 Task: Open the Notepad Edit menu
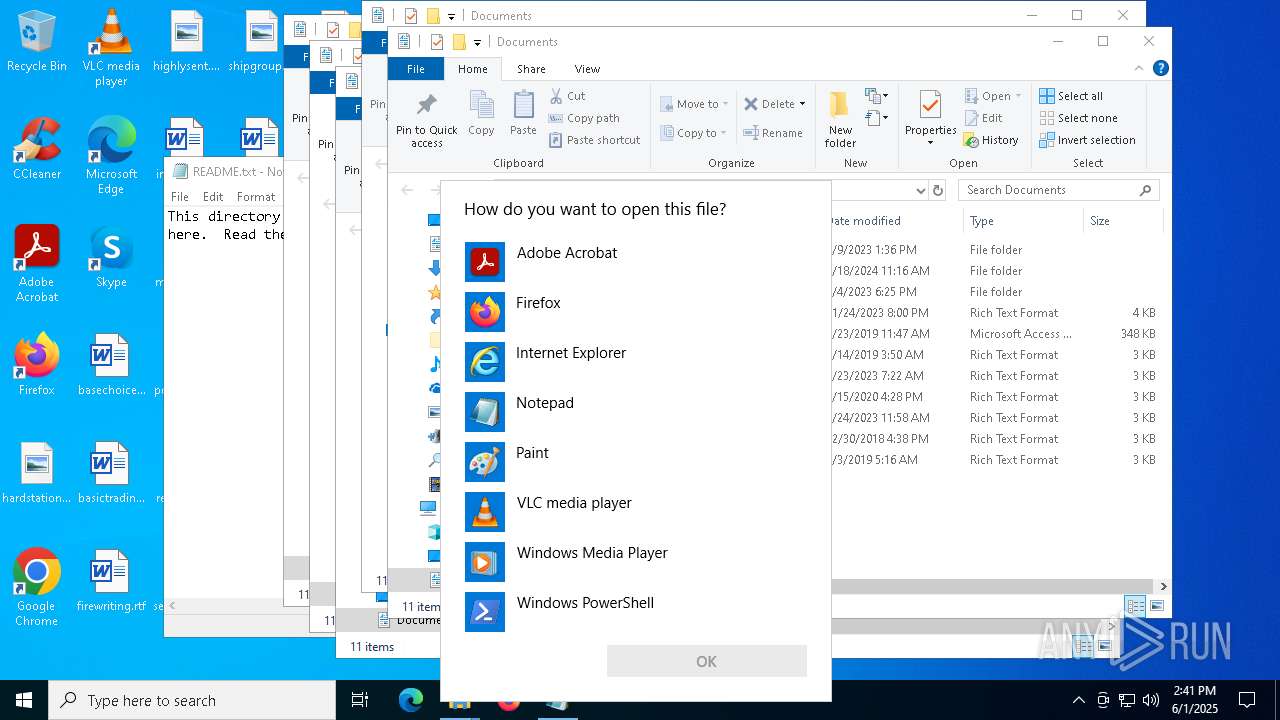(x=213, y=197)
